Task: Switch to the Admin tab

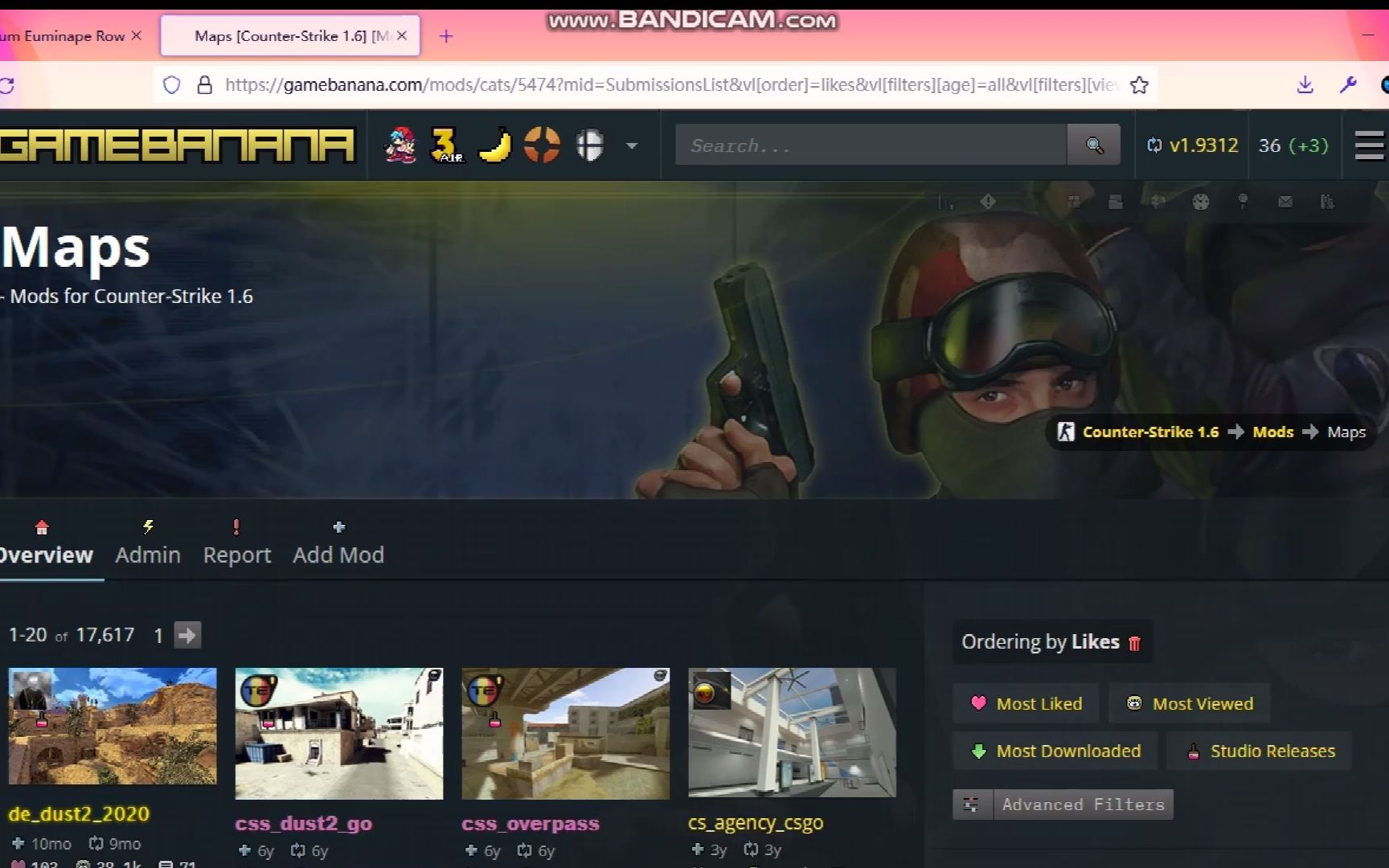Action: [148, 544]
